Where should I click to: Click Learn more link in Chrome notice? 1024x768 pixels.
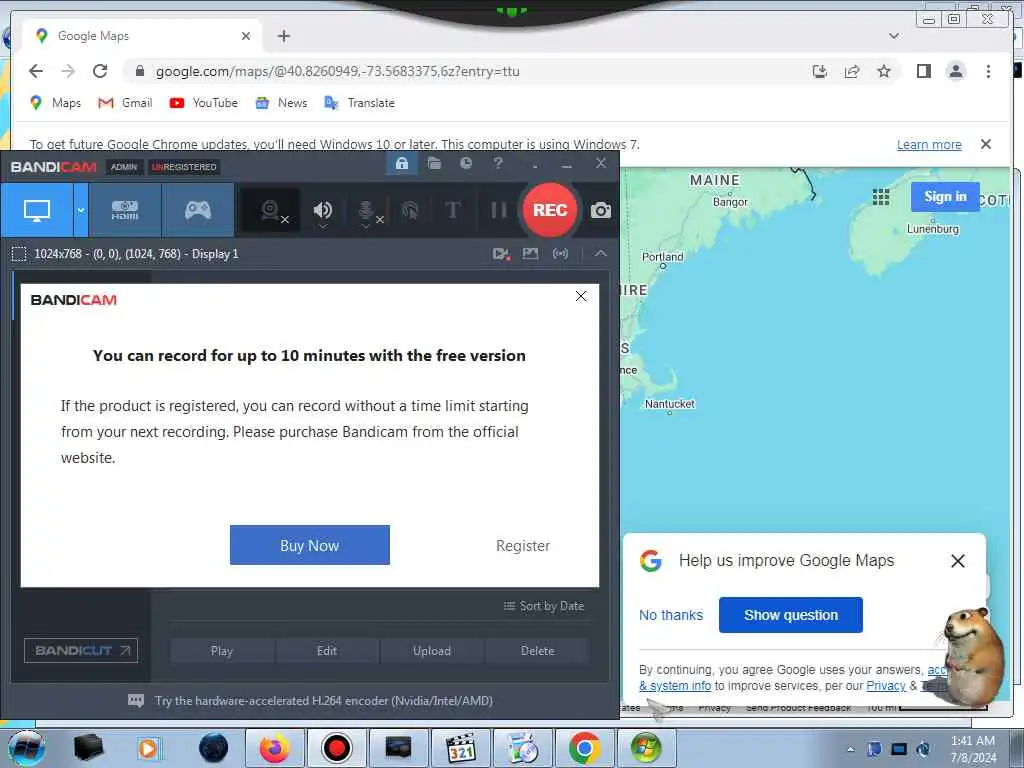tap(929, 144)
